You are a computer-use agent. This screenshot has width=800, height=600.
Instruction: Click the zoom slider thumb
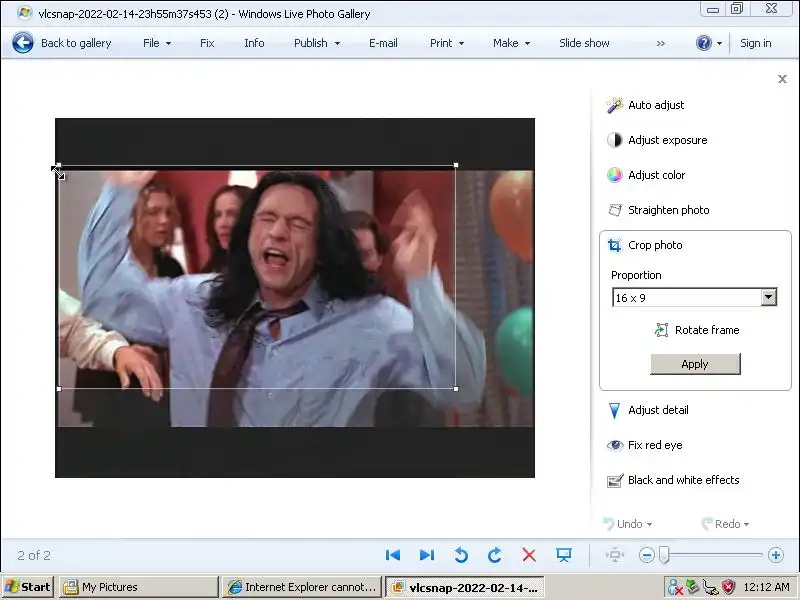point(664,555)
